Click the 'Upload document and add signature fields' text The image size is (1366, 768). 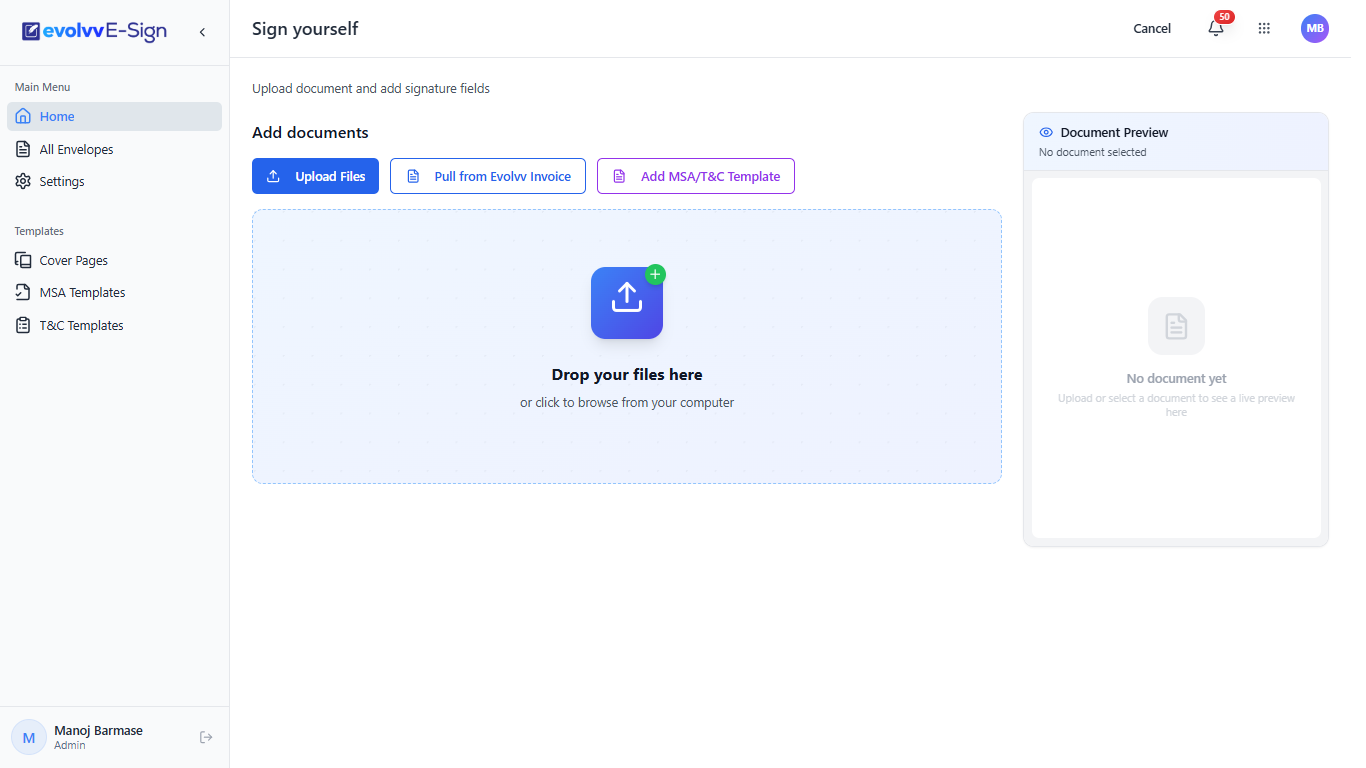371,89
